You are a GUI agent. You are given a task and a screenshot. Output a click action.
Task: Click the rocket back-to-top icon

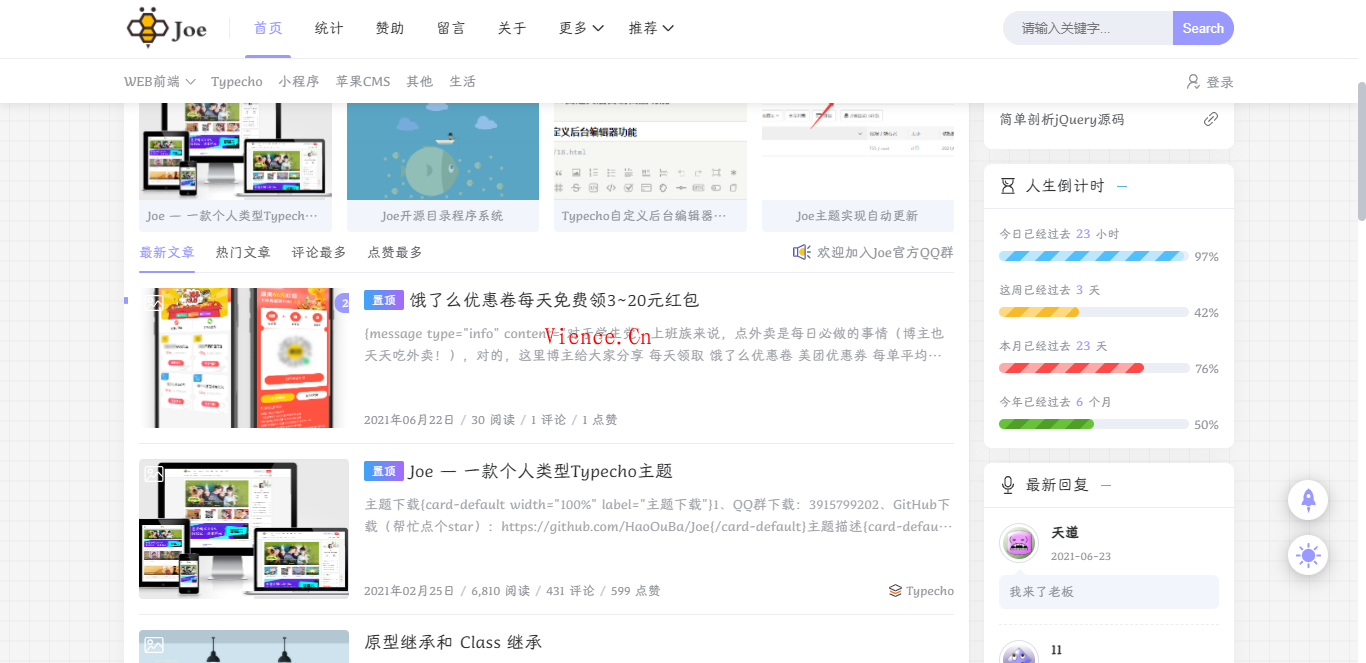(x=1308, y=499)
